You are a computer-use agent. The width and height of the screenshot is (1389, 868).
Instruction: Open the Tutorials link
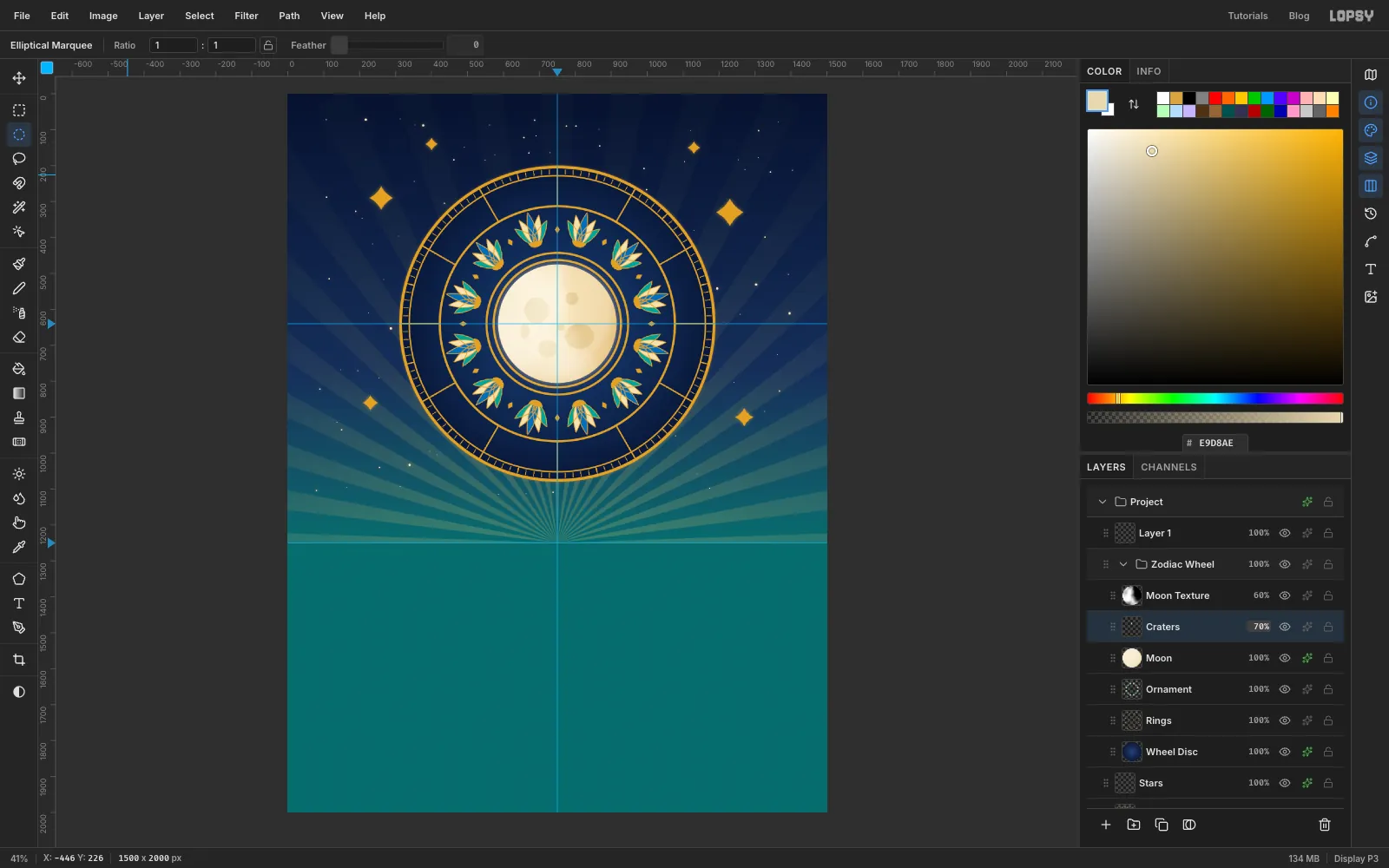[x=1247, y=16]
